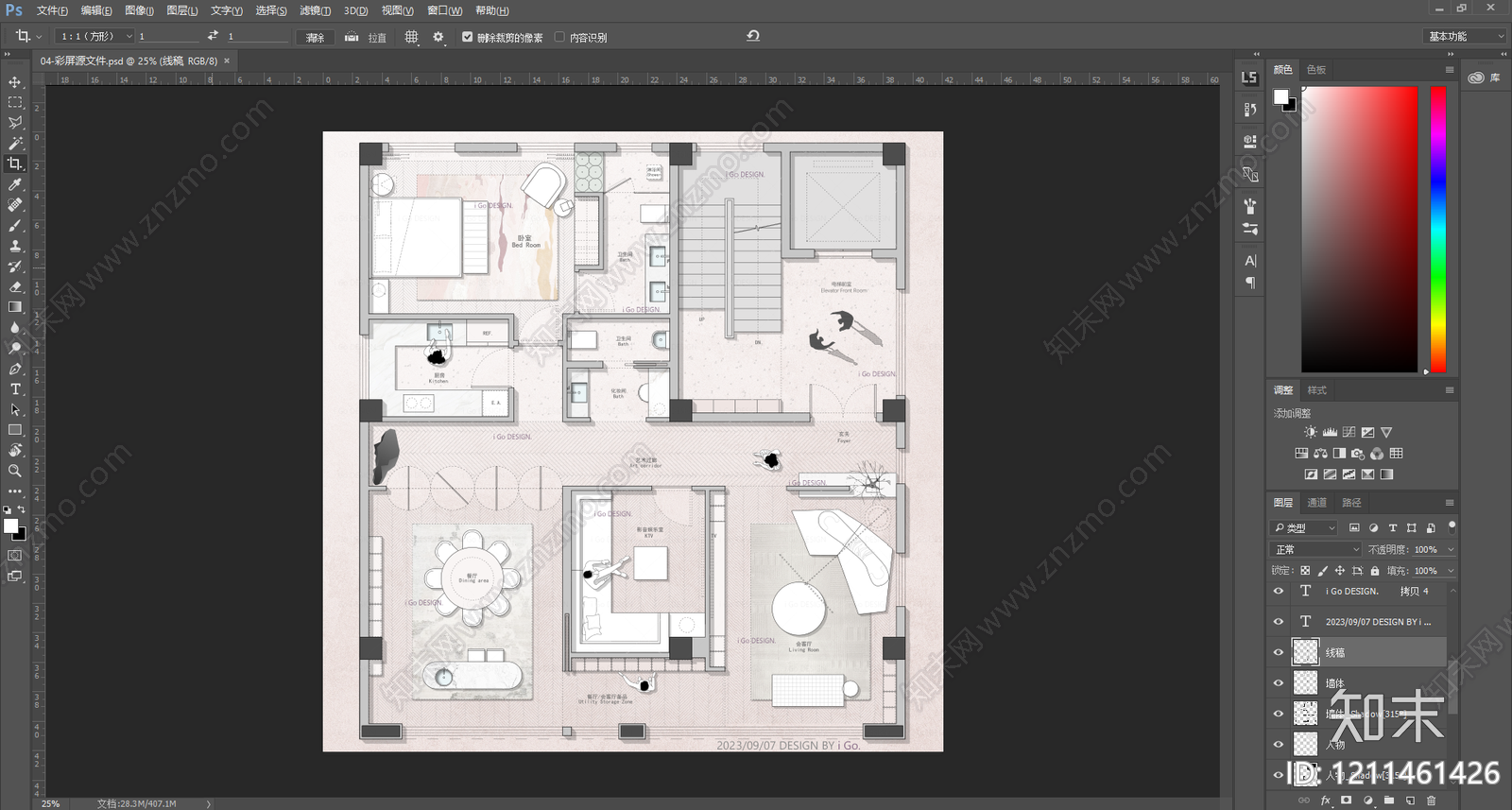Click the crop overlay grid options icon
Screen dimensions: 1512x810
[411, 37]
